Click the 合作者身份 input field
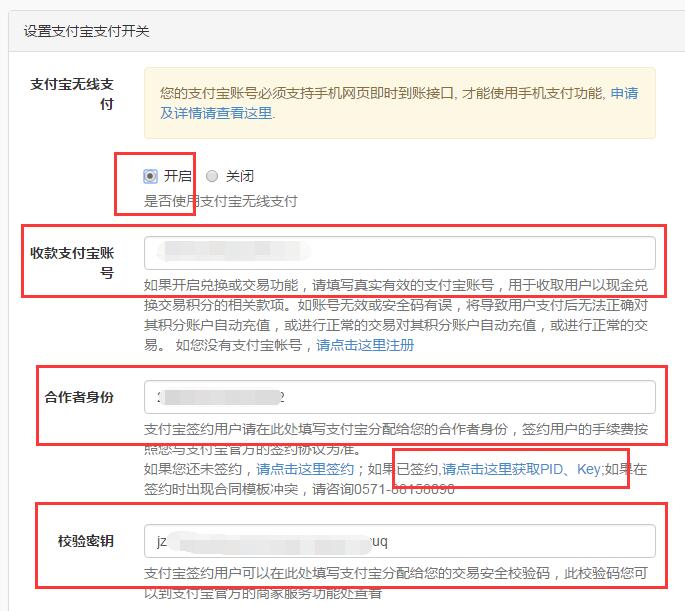685x611 pixels. (400, 397)
